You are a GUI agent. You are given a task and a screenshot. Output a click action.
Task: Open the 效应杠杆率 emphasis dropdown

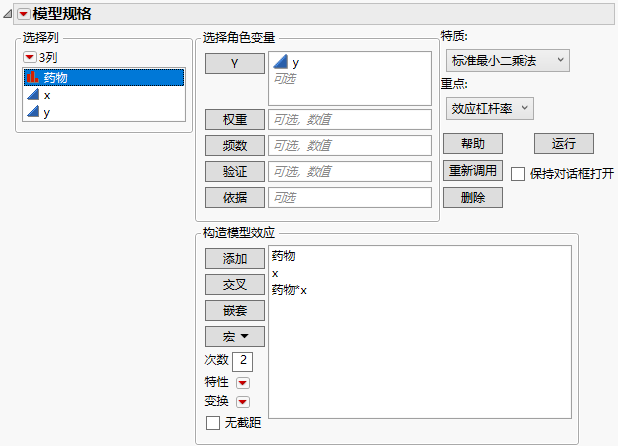(490, 108)
